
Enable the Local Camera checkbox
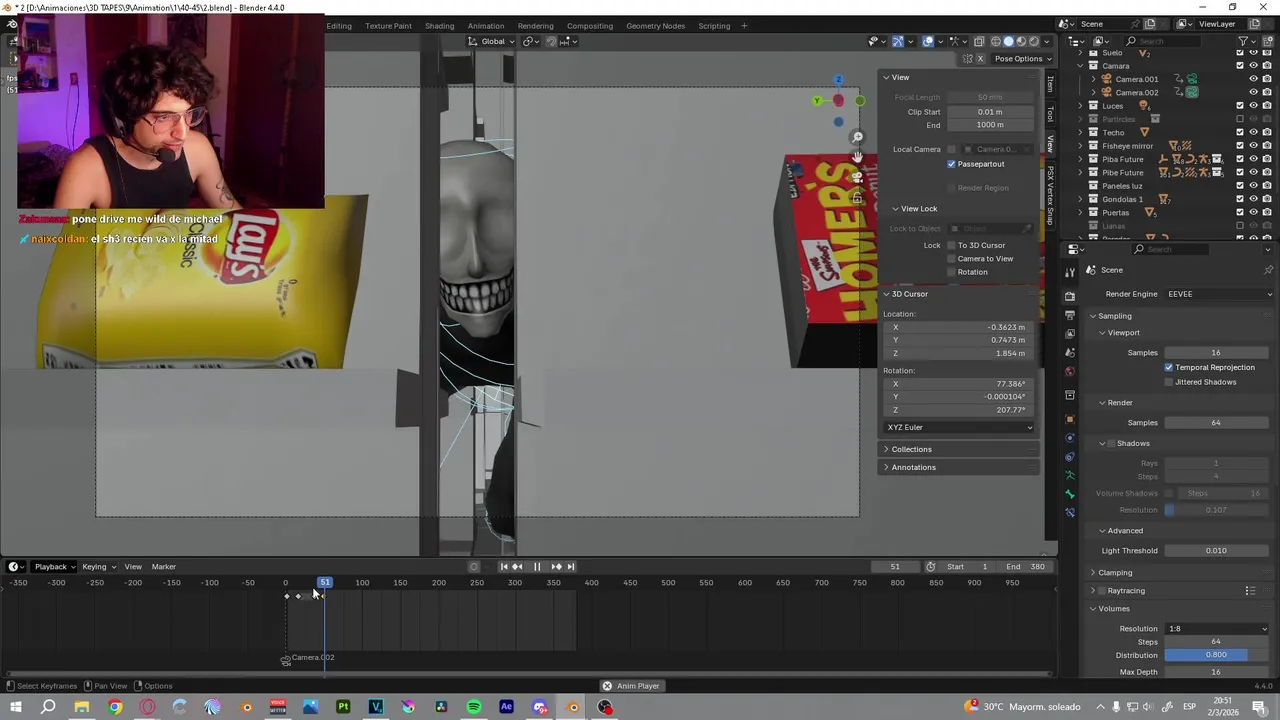pos(951,149)
